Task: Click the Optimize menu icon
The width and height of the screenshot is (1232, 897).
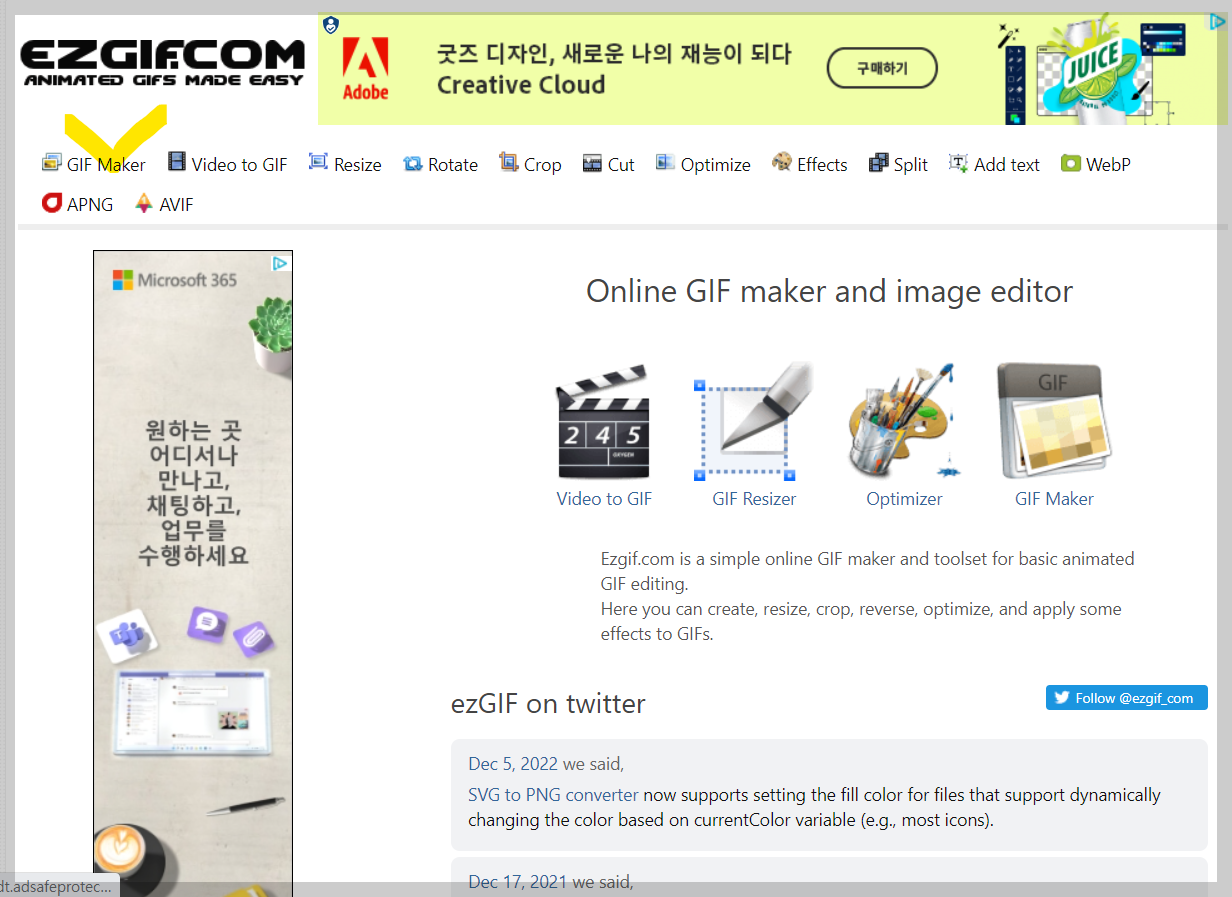Action: click(x=665, y=162)
